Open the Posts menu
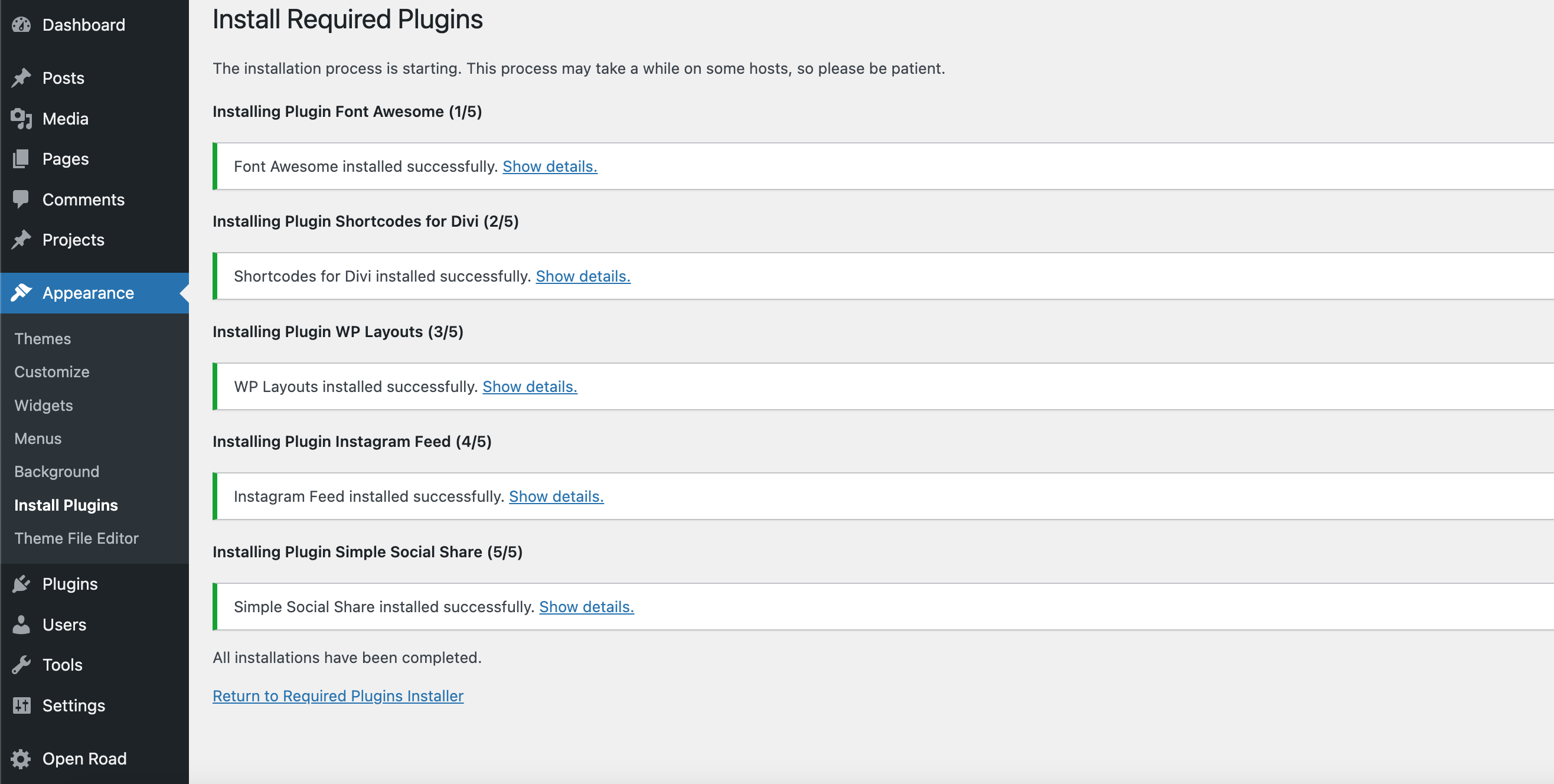The image size is (1554, 784). (94, 78)
